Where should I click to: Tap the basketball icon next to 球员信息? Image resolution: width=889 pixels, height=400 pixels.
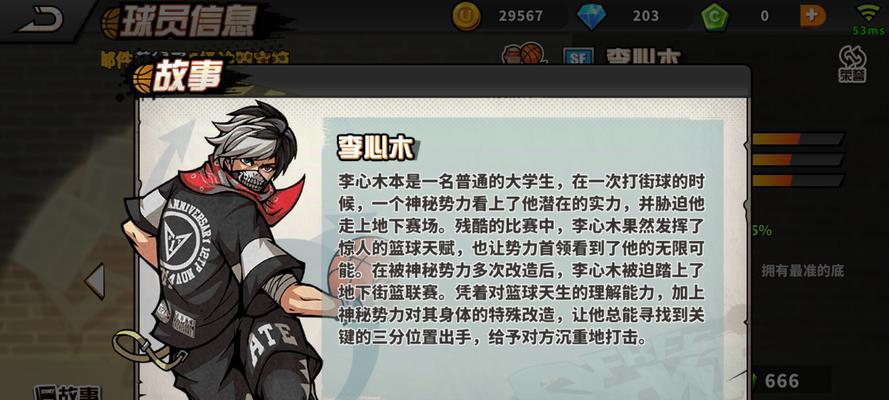(111, 23)
